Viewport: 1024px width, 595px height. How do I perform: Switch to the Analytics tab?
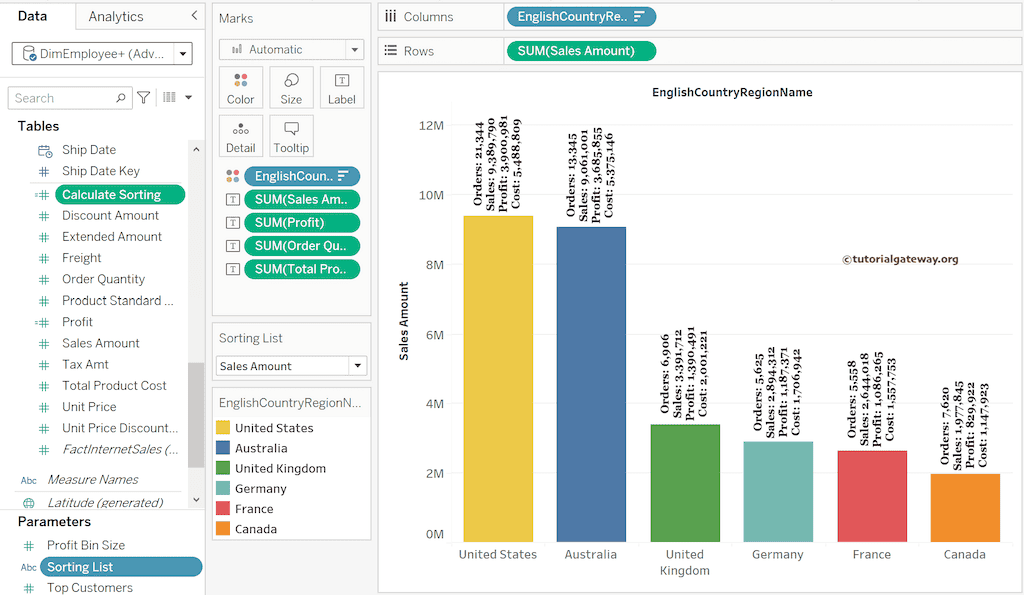coord(115,16)
